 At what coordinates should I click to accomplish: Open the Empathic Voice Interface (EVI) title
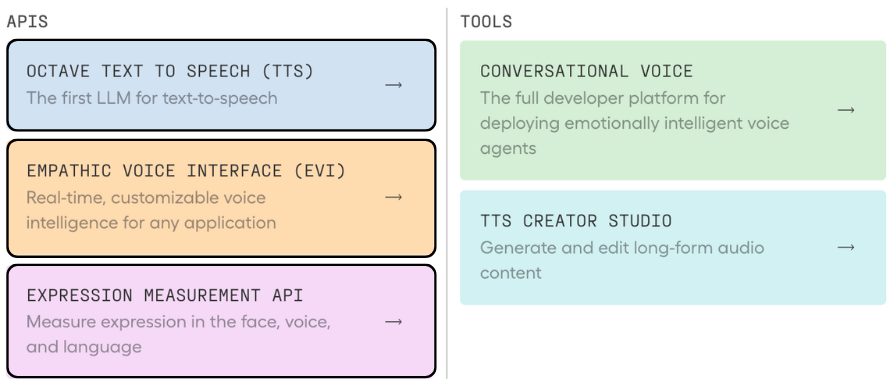coord(186,171)
